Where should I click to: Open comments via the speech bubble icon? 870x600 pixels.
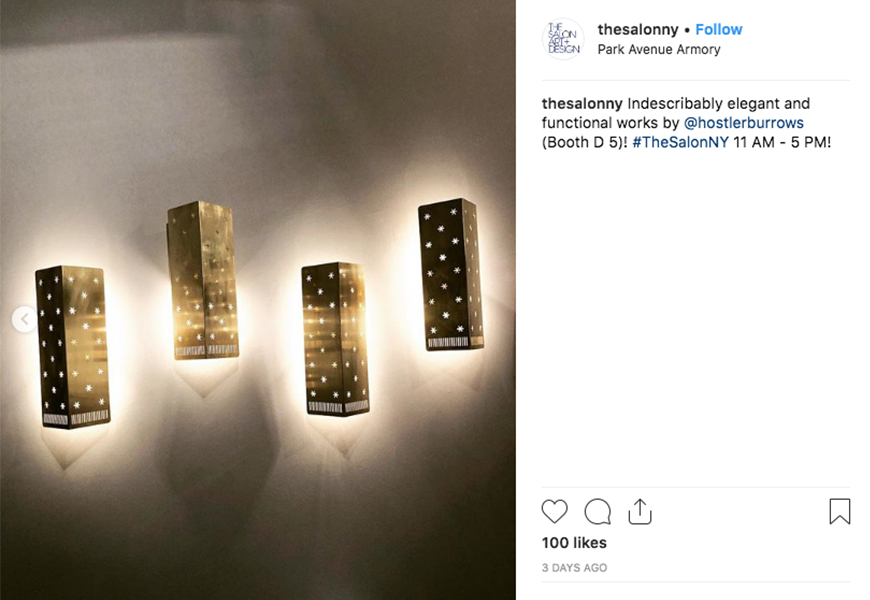[x=598, y=511]
